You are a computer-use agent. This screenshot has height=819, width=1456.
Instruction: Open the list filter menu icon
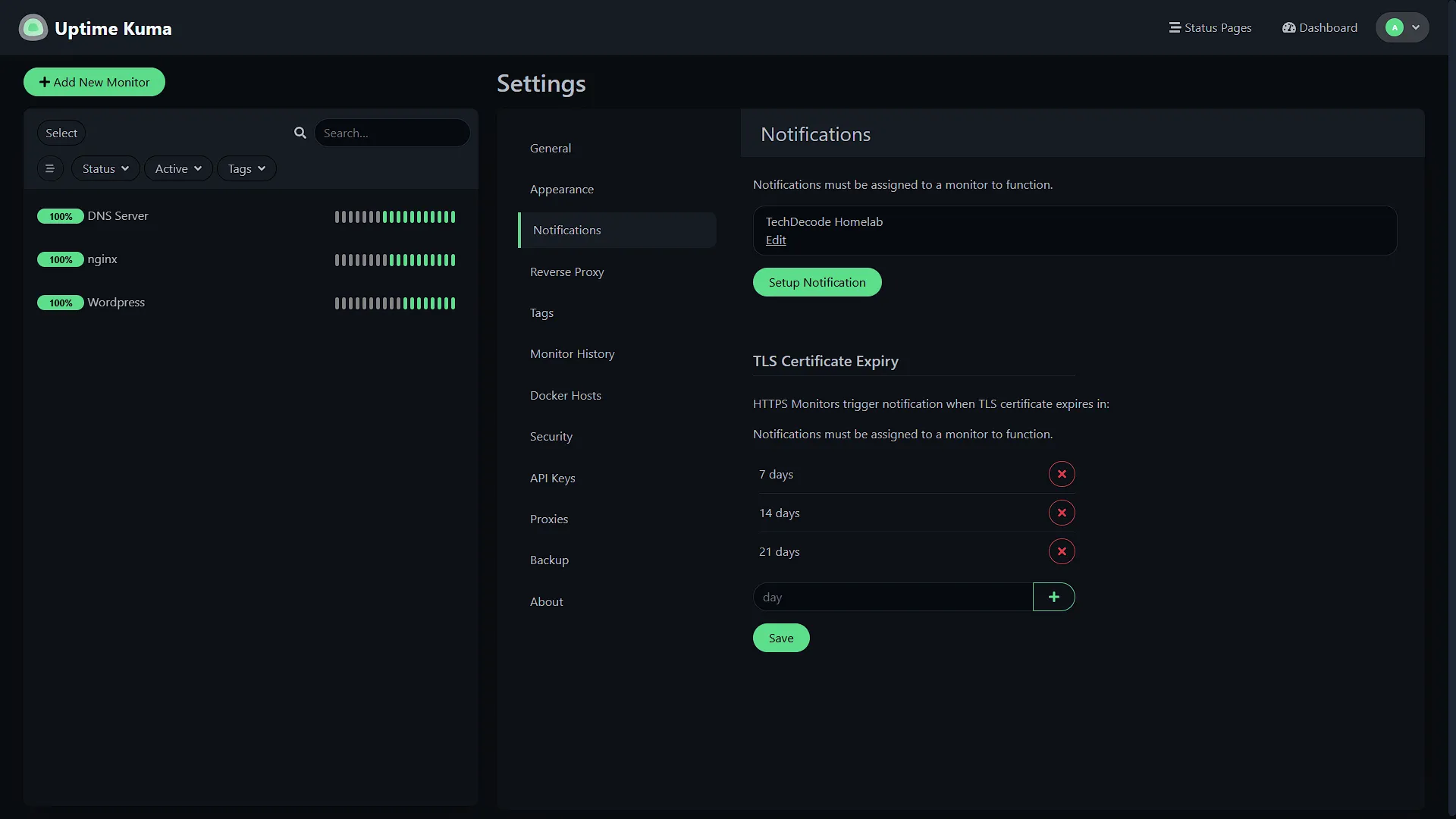50,168
